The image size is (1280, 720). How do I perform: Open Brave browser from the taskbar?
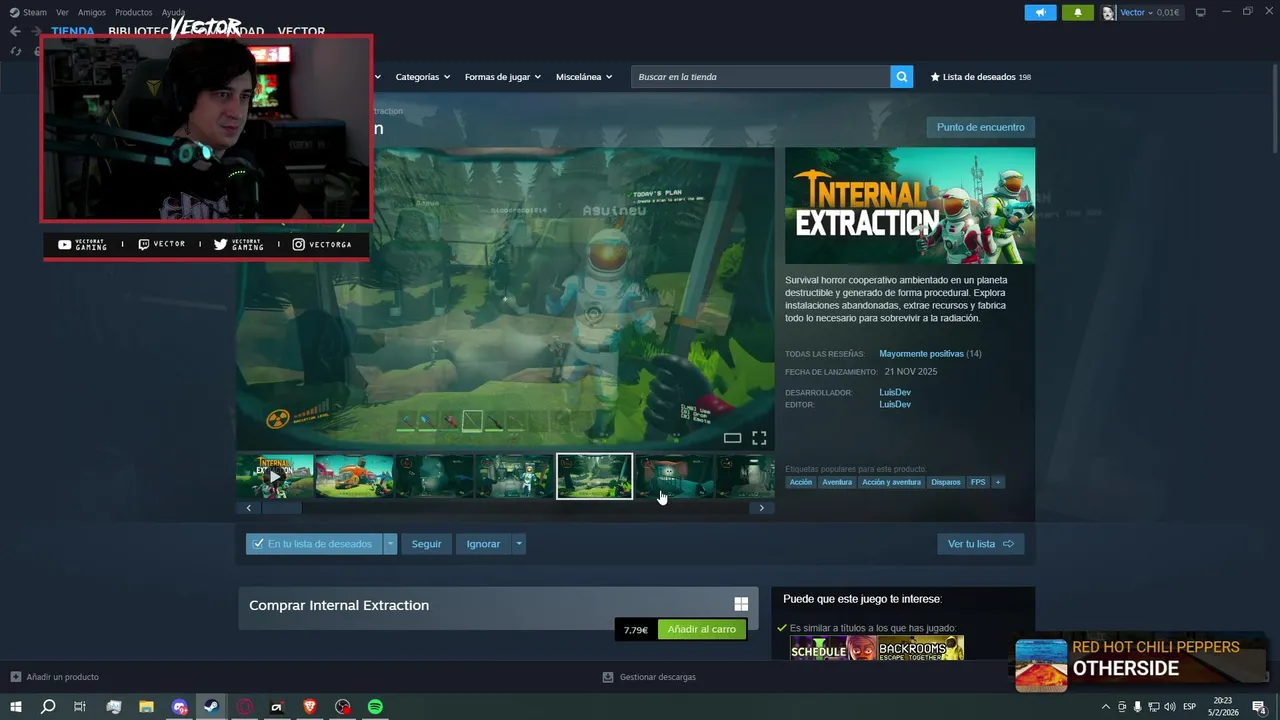(309, 707)
